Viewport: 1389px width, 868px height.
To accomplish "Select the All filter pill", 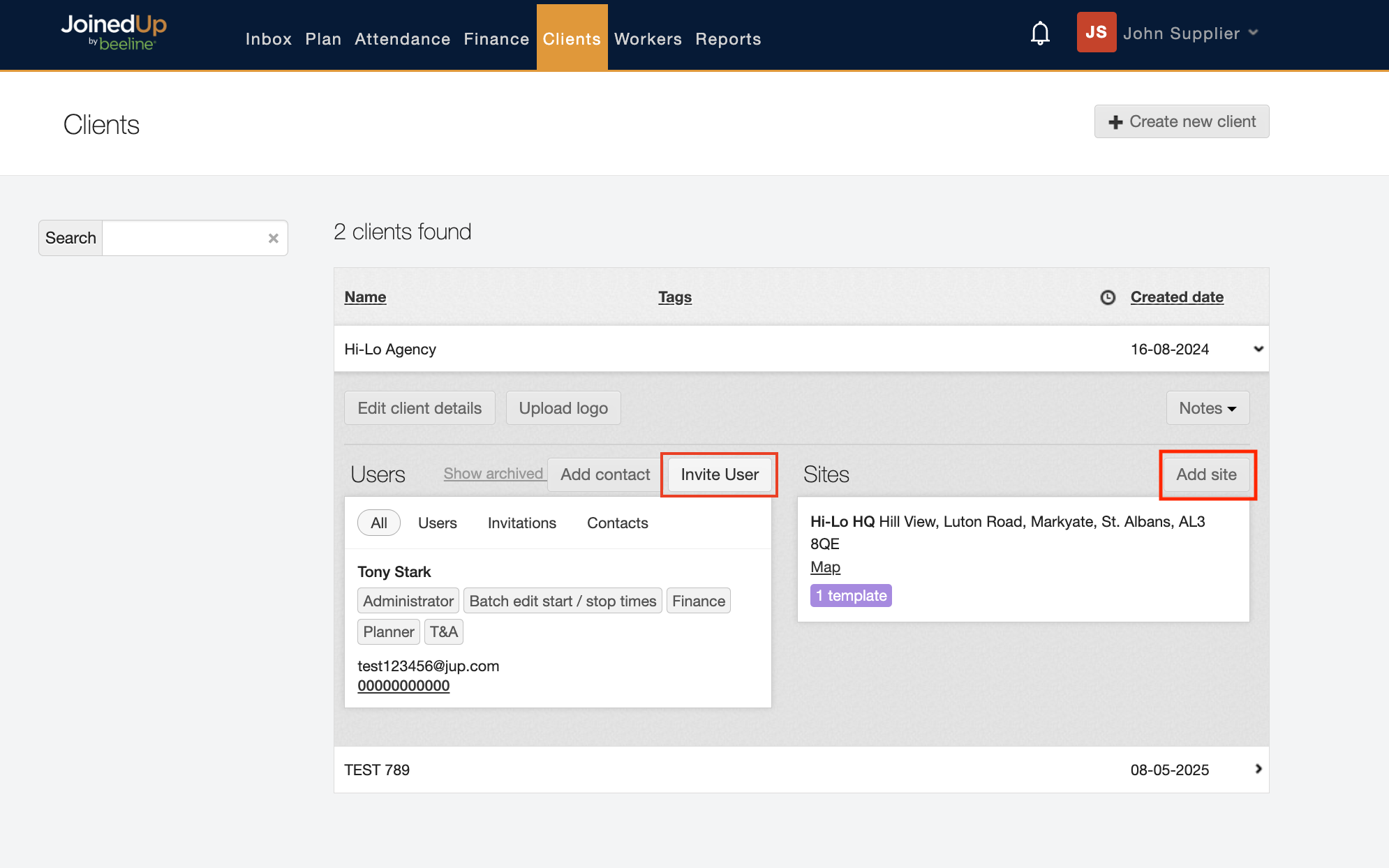I will pos(378,523).
